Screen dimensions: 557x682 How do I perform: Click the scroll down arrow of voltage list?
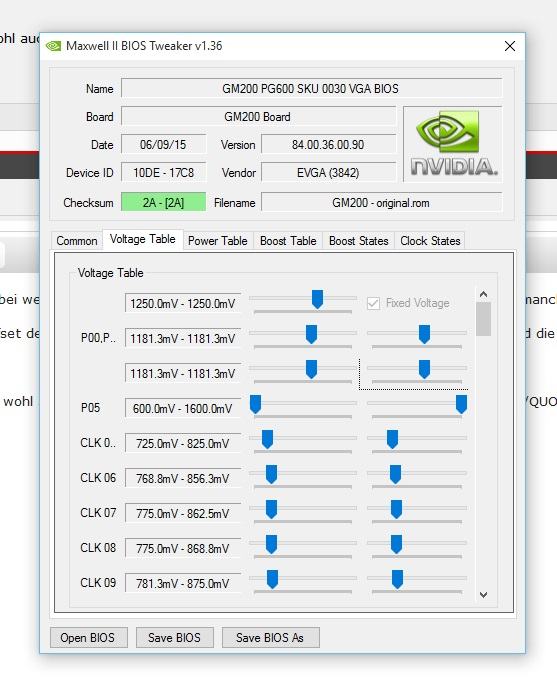coord(484,594)
